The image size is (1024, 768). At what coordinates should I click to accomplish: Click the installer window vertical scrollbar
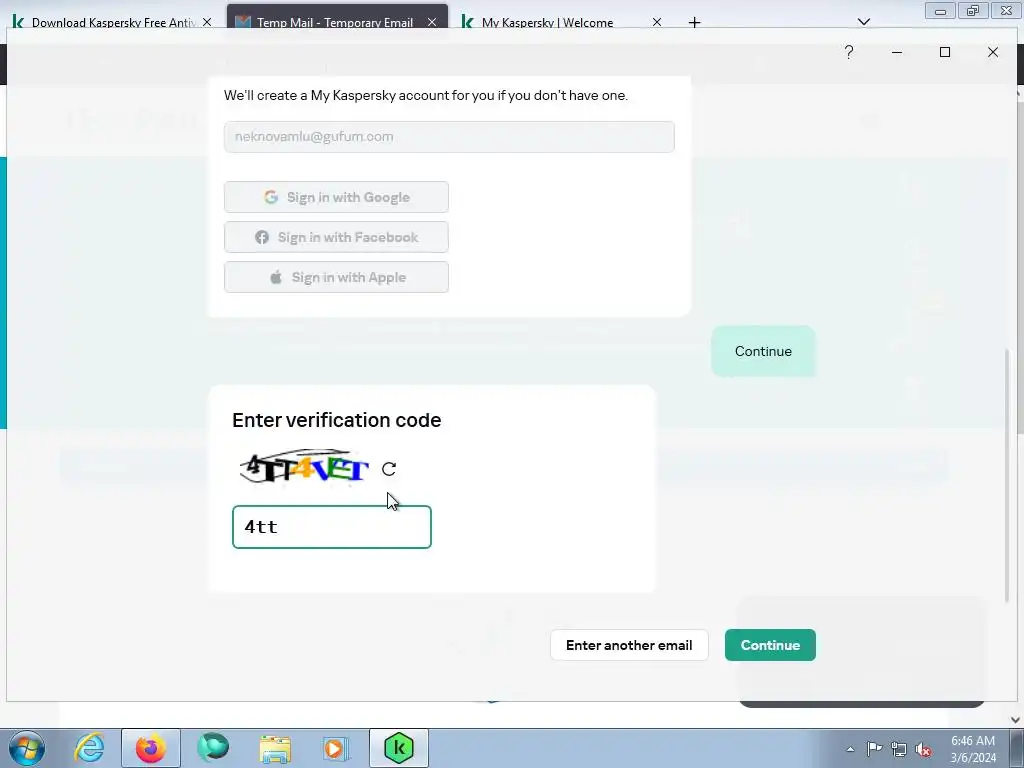[1006, 475]
